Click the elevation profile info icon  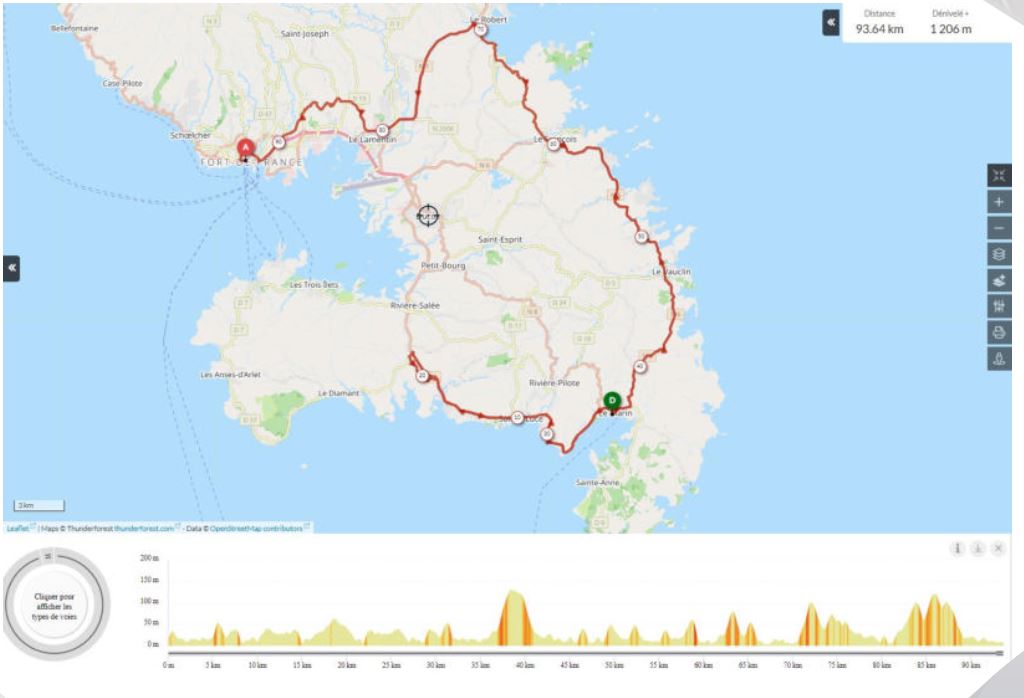[957, 548]
